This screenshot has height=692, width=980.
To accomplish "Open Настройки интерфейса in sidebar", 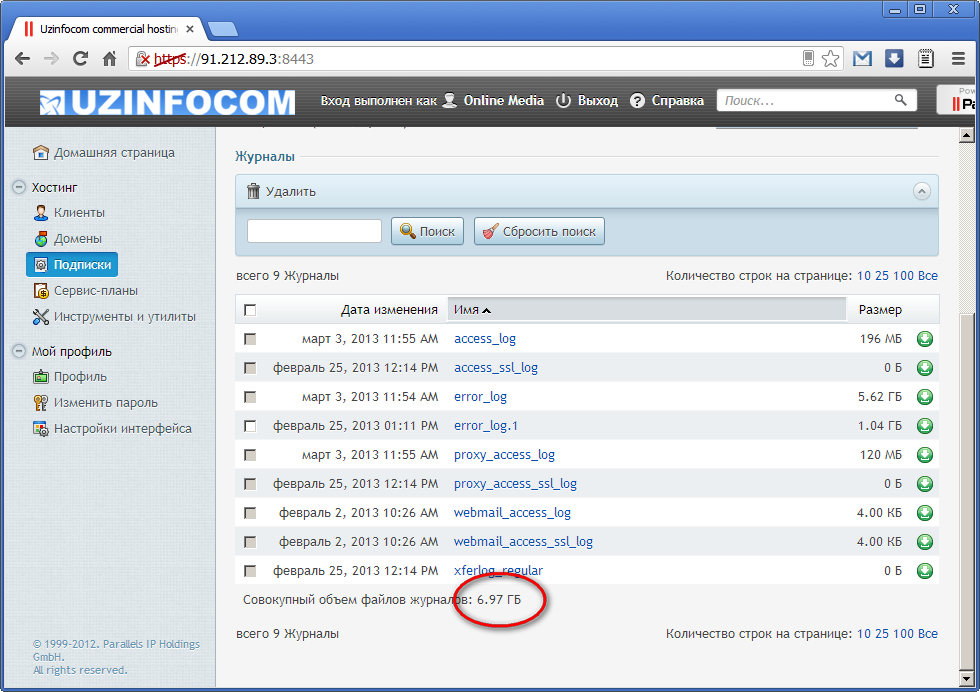I will click(x=112, y=429).
